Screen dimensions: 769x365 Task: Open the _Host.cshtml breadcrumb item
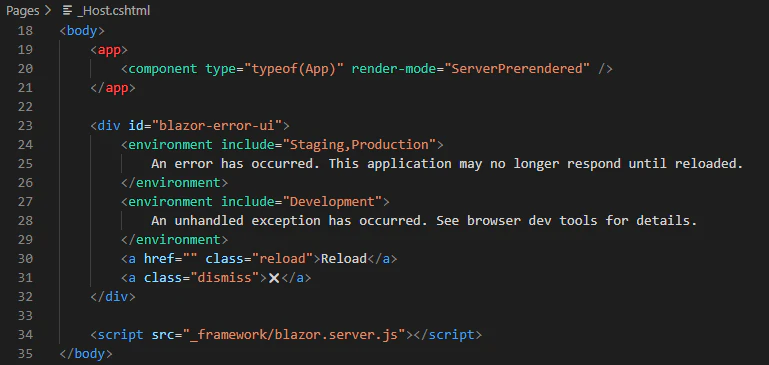point(113,10)
